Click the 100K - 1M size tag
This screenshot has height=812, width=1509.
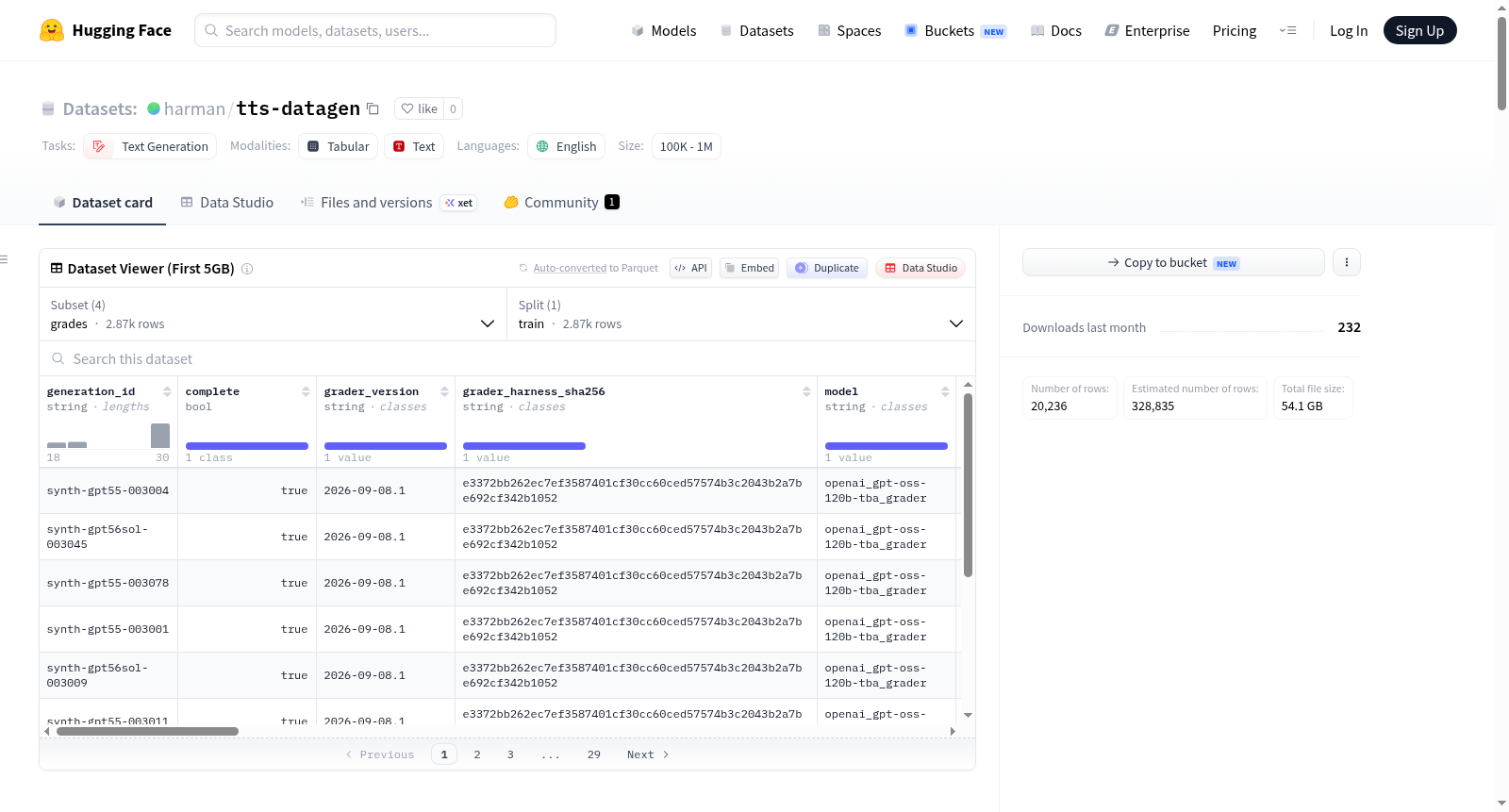(x=687, y=146)
